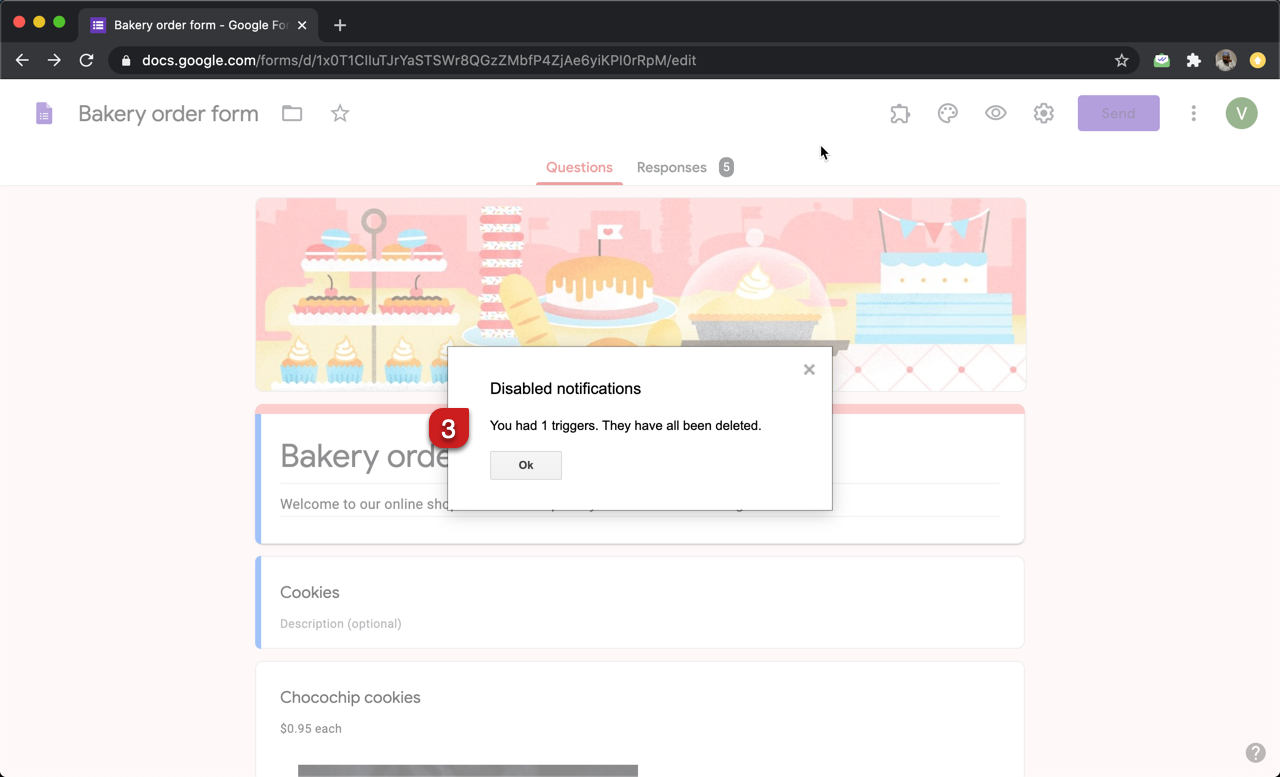Bookmark the page via the address bar star

(x=1122, y=60)
